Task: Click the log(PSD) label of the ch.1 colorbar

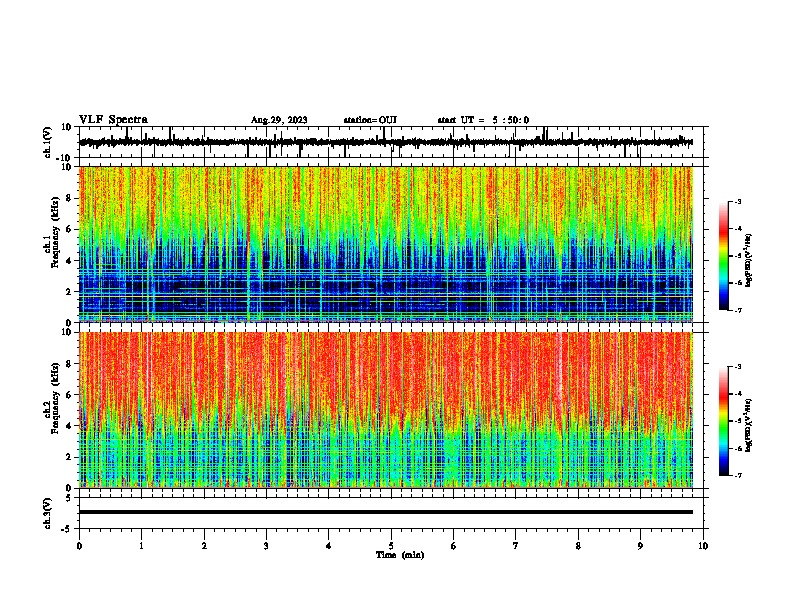Action: (748, 261)
